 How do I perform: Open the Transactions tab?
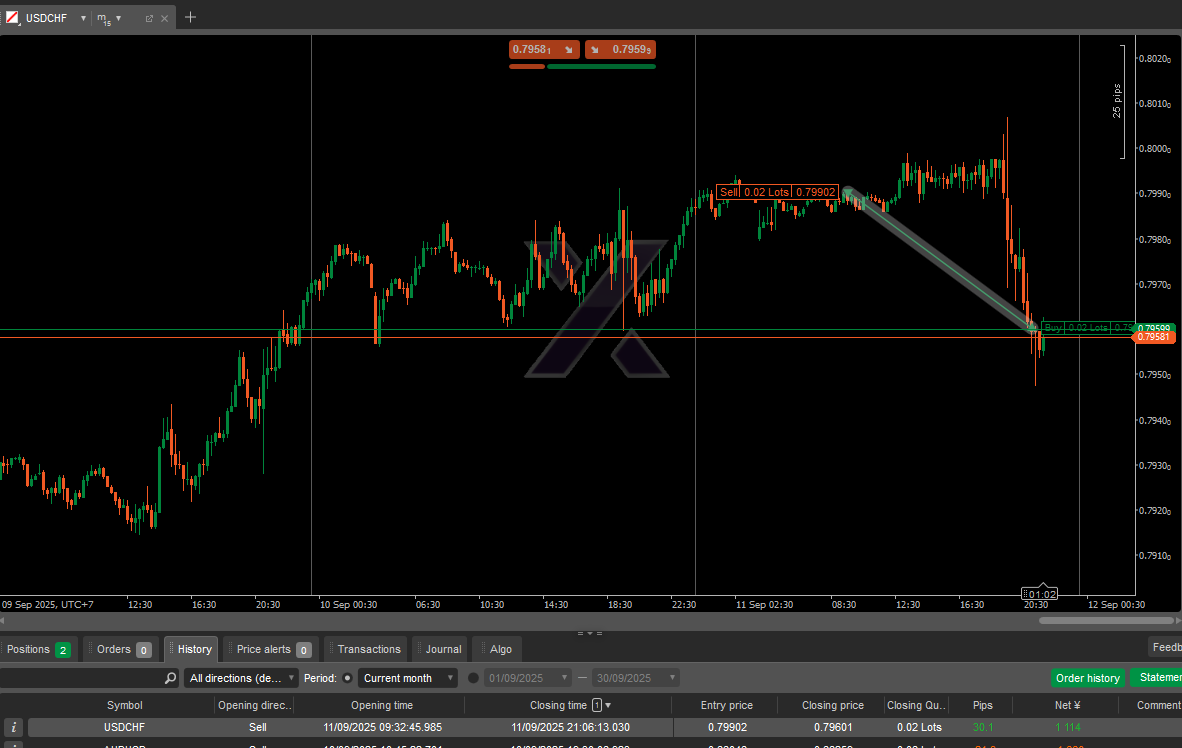click(368, 650)
